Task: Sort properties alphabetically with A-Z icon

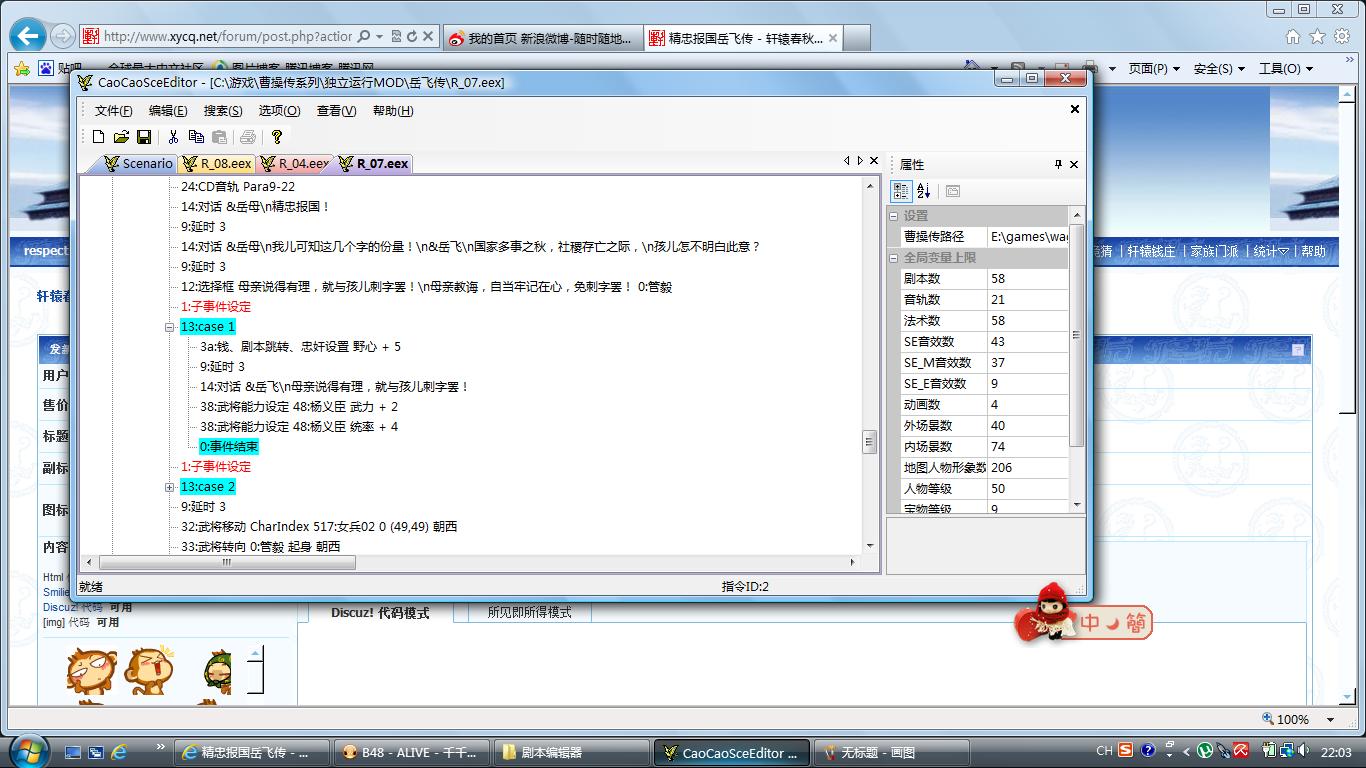Action: pos(924,191)
